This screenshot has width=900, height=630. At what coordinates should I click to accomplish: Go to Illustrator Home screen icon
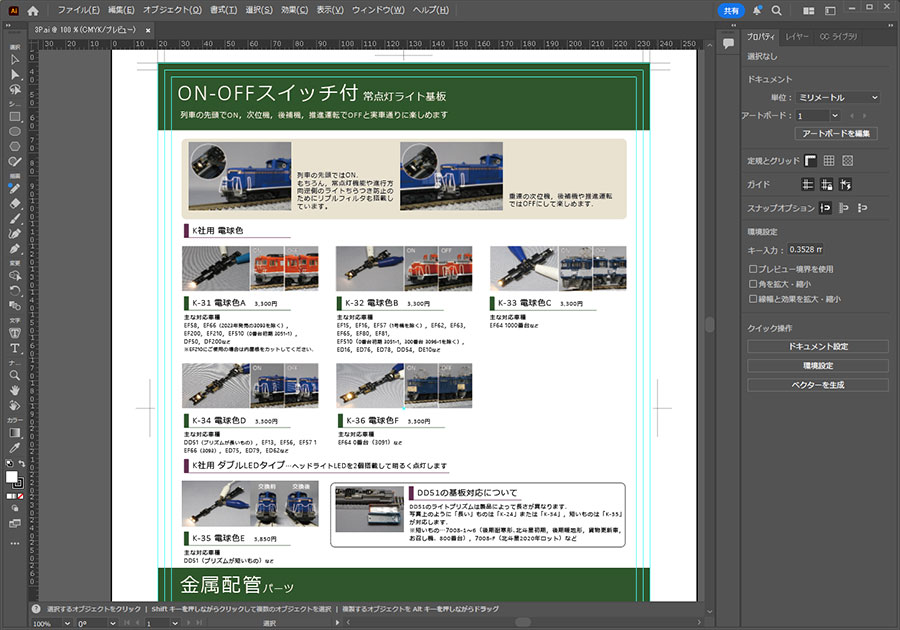click(x=33, y=10)
